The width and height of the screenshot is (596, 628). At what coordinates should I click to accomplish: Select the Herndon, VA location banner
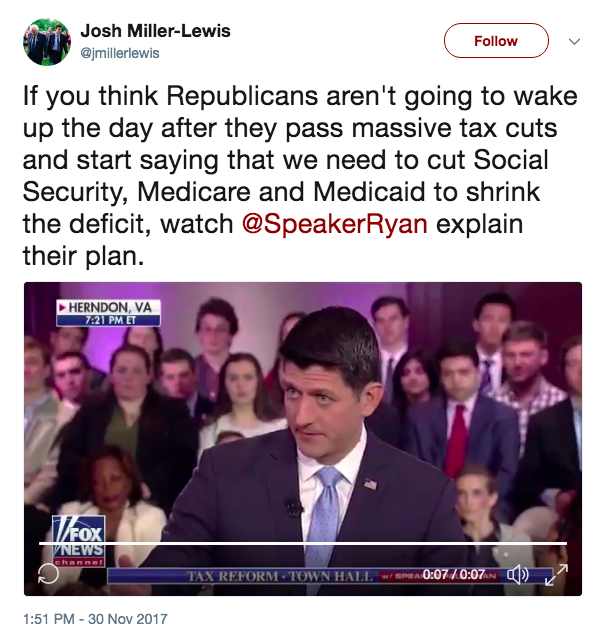pos(109,313)
